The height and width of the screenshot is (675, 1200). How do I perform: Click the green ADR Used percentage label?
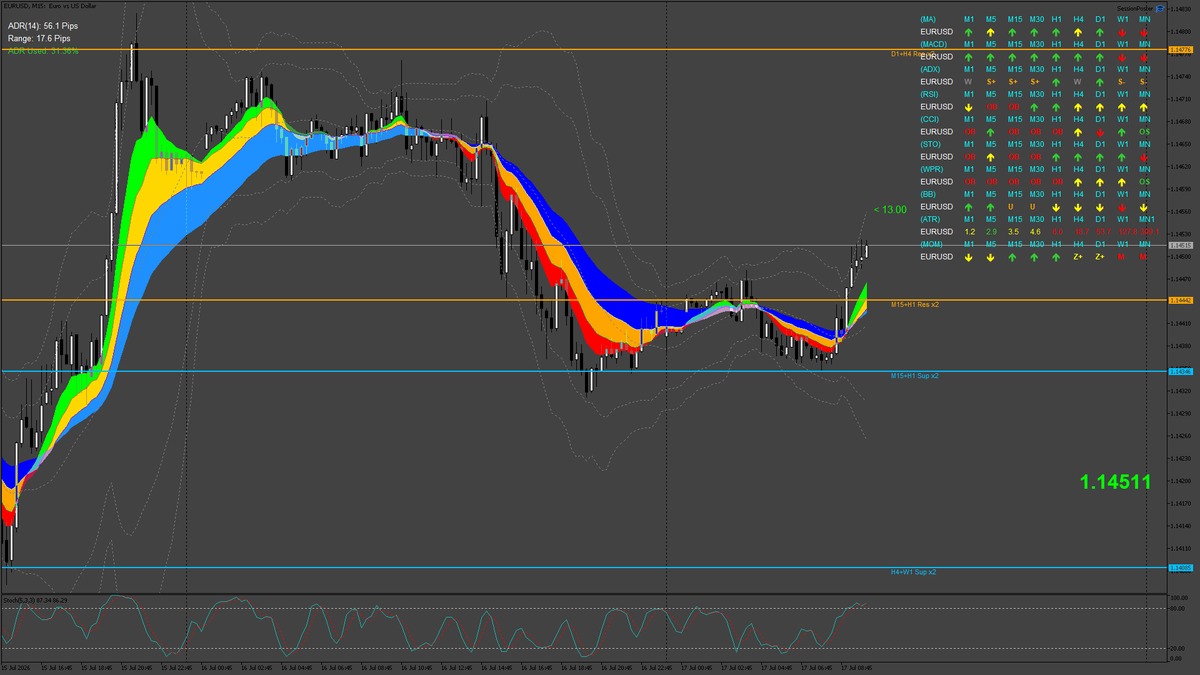pyautogui.click(x=43, y=50)
